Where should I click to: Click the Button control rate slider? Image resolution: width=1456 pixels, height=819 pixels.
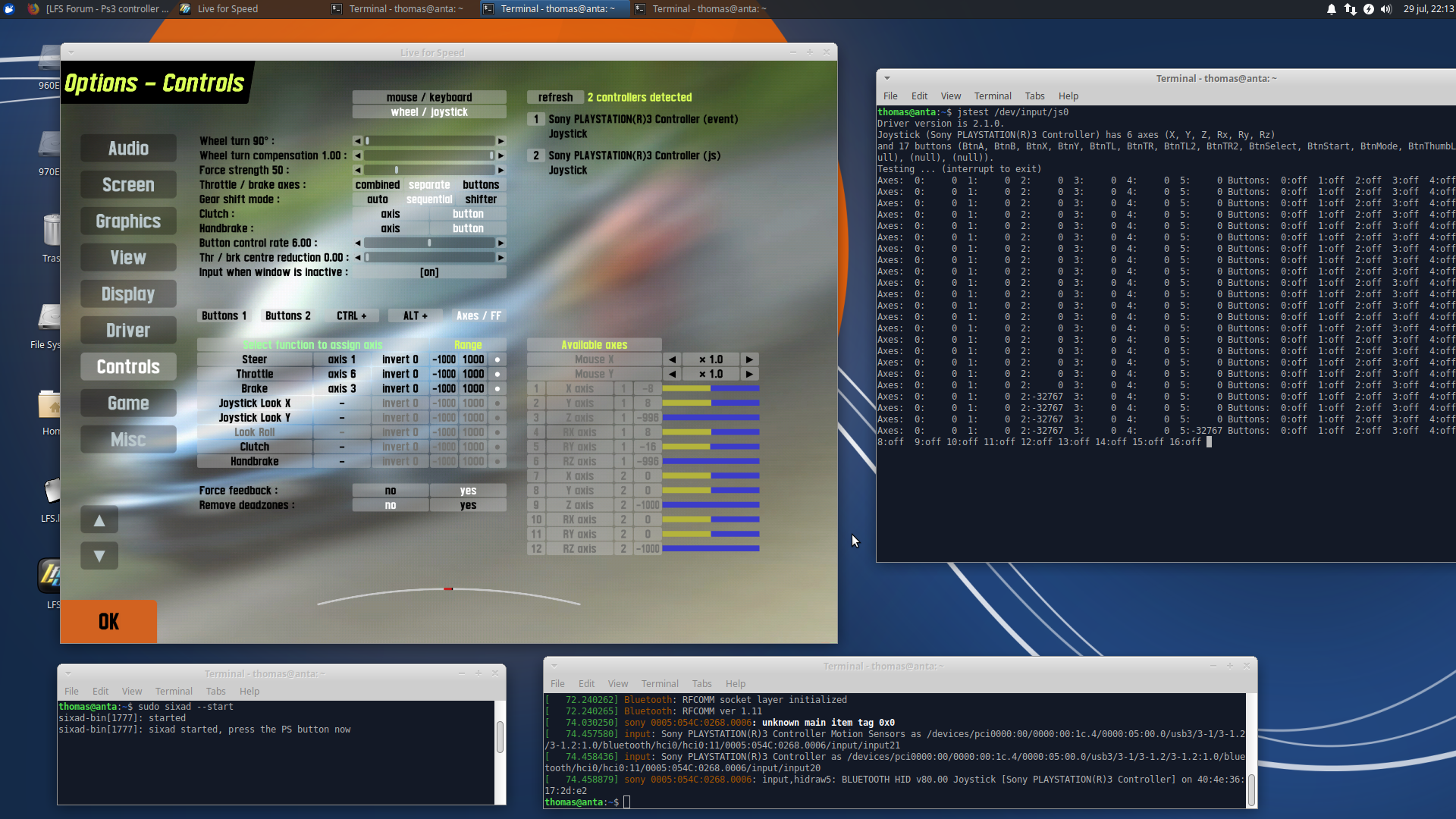[x=429, y=243]
